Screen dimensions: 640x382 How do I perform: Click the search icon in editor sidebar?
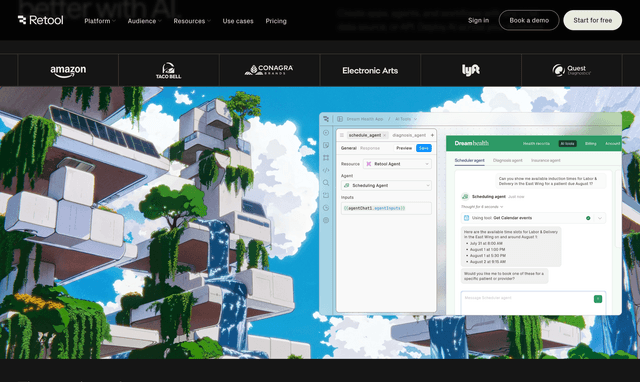click(326, 183)
